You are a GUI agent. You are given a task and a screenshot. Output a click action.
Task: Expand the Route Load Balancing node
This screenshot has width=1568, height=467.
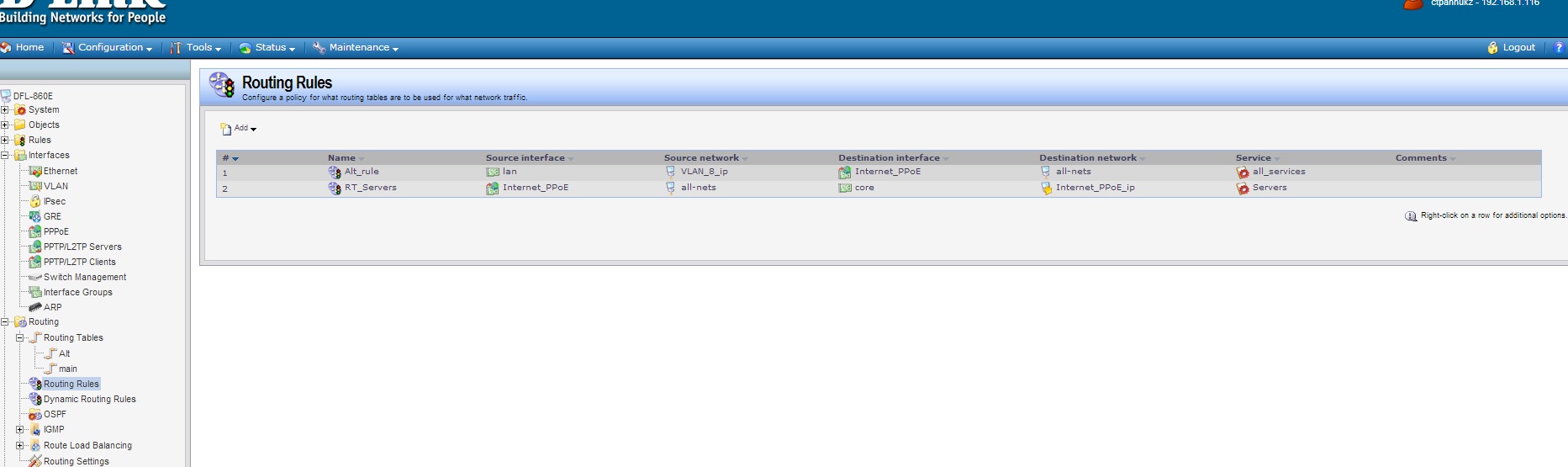pos(19,445)
